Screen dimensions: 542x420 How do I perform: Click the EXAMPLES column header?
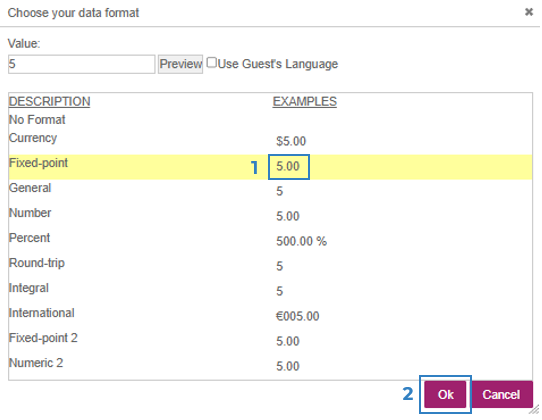[x=305, y=102]
